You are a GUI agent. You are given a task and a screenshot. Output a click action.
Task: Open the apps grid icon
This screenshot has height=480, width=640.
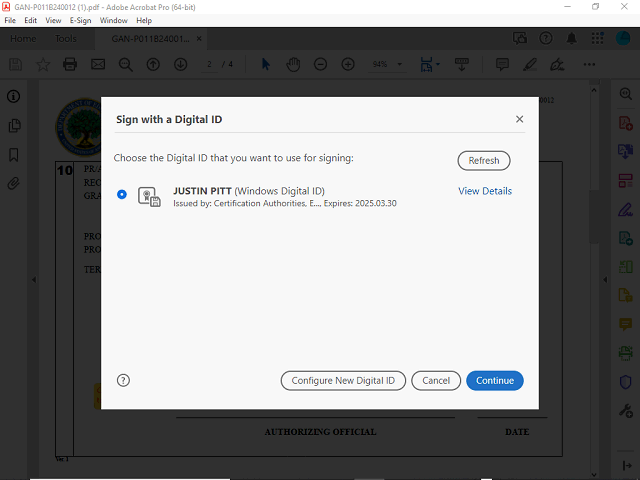click(598, 38)
